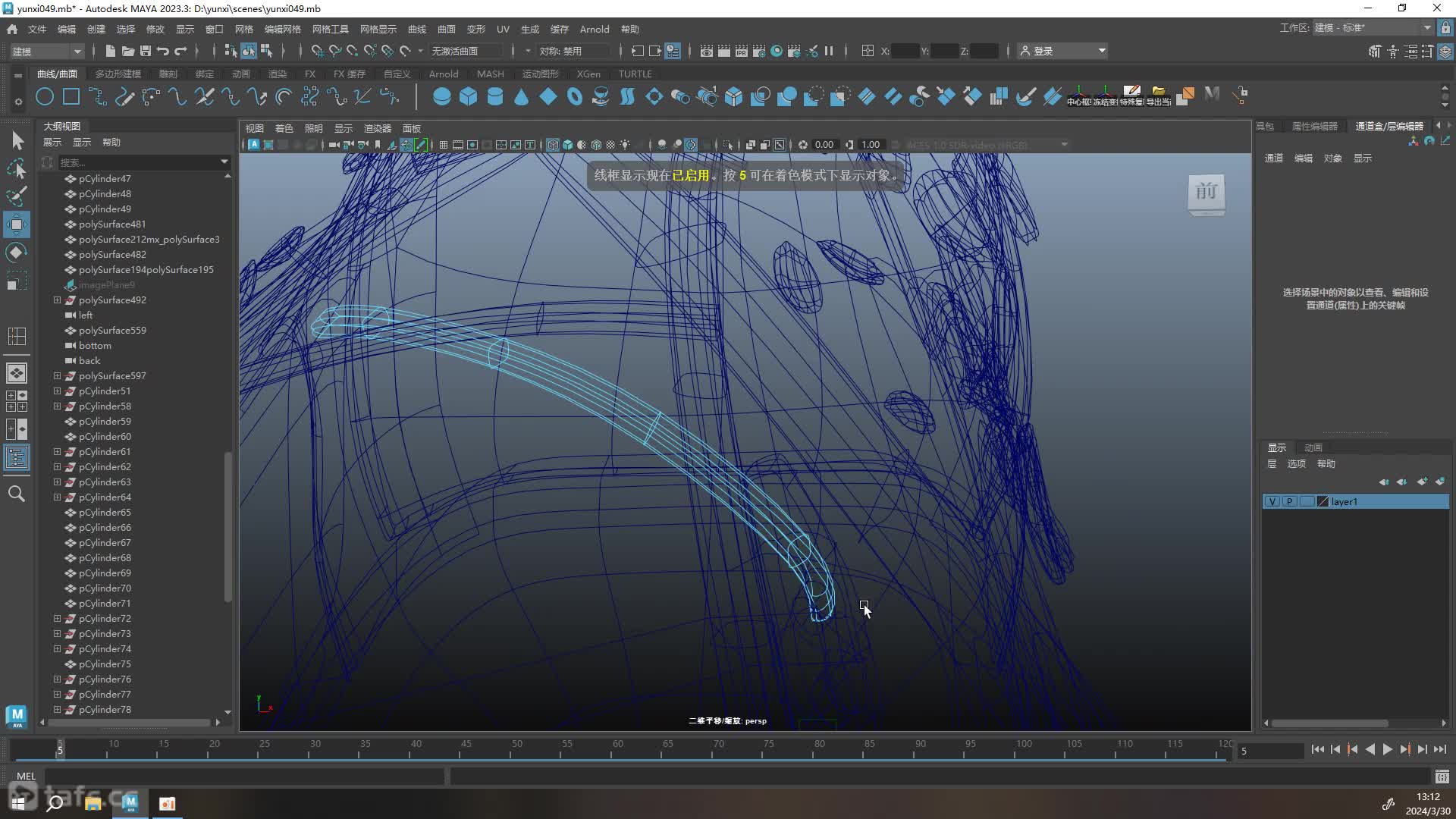Create a NURBS cylinder from the shelf
Screen dimensions: 1456x819
pyautogui.click(x=494, y=97)
